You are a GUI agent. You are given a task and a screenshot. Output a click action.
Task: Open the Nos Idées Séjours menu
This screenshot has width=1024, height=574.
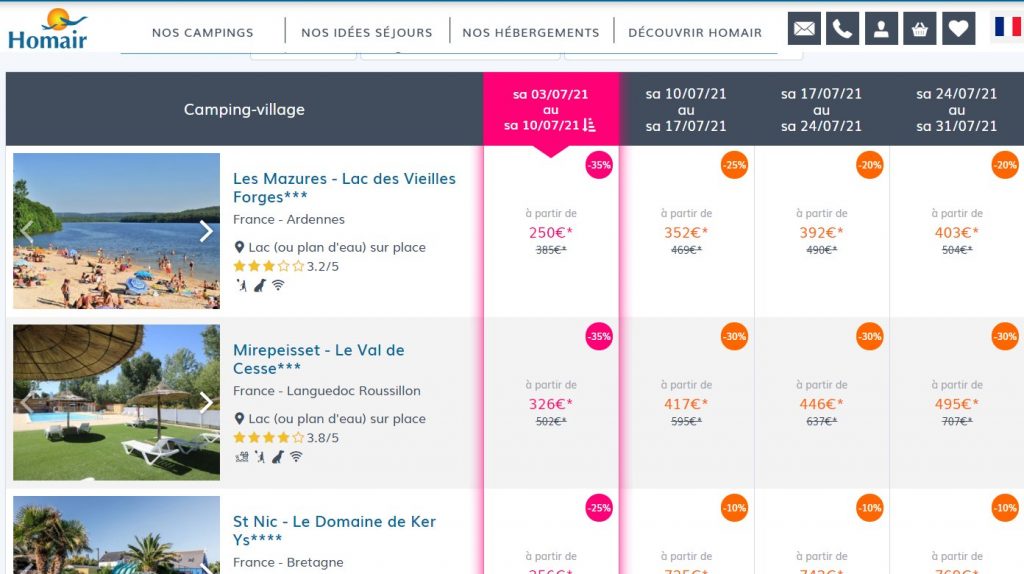(367, 32)
